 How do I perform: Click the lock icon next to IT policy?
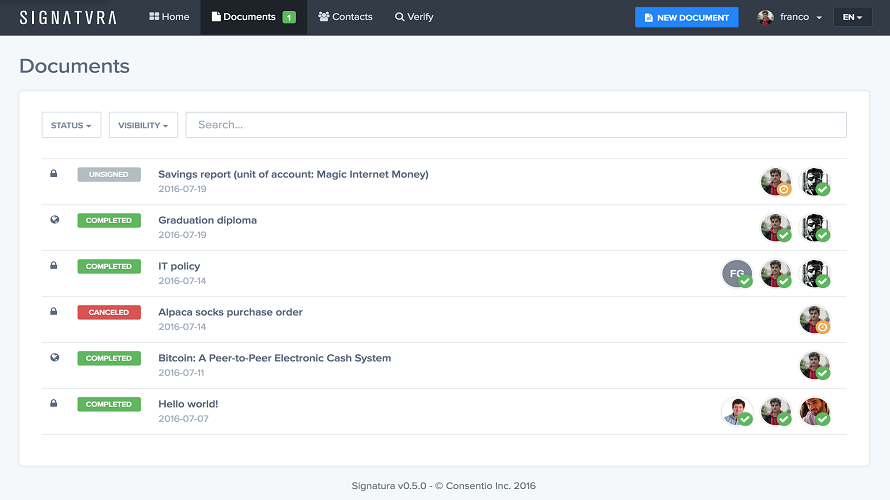pyautogui.click(x=54, y=266)
